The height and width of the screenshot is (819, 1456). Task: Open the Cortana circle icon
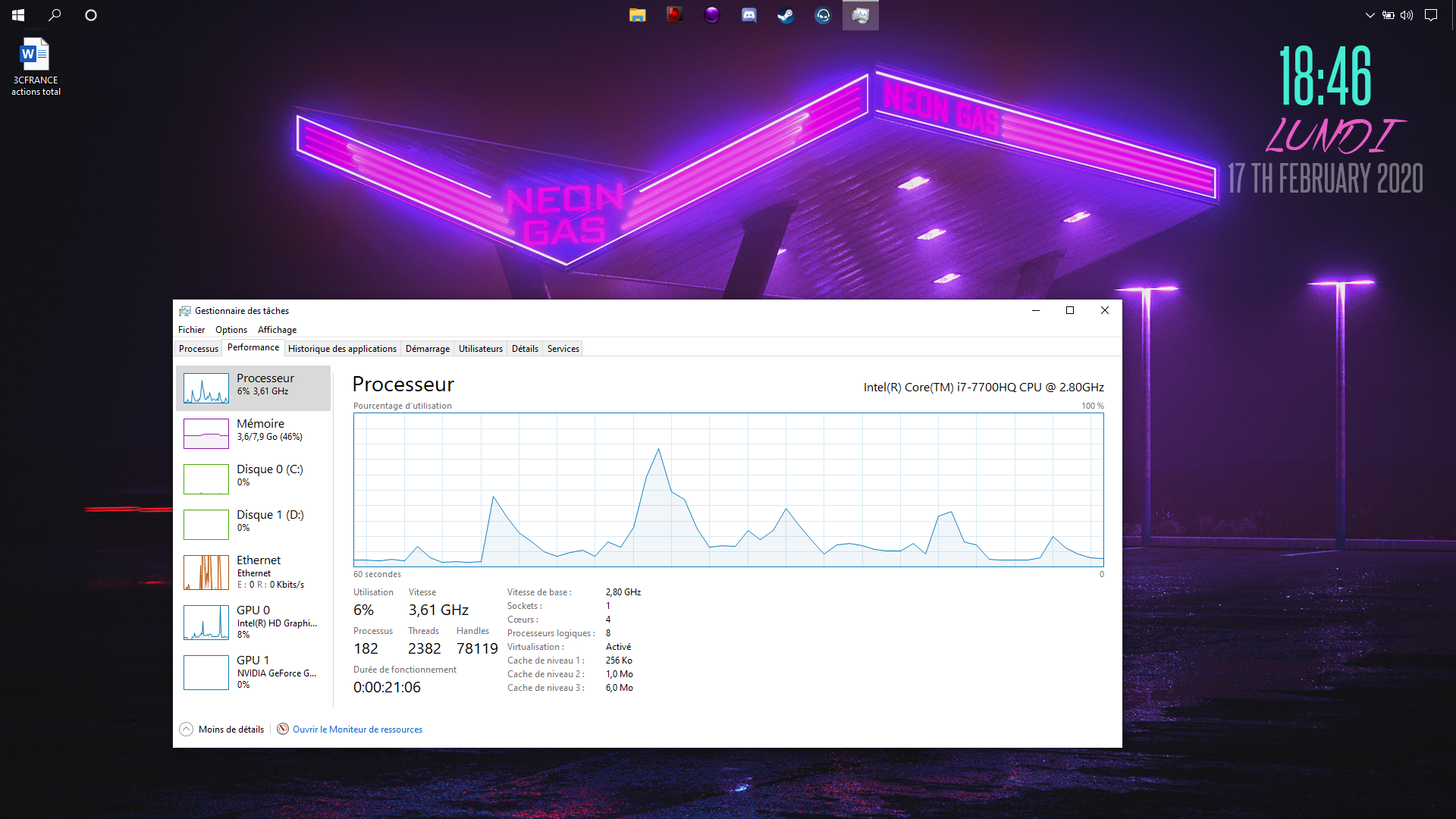point(91,15)
